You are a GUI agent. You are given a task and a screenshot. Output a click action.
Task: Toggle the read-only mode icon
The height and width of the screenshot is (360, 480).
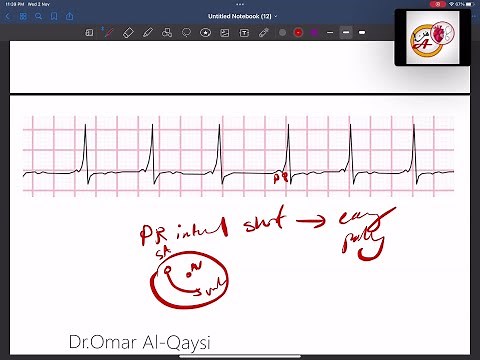click(x=89, y=33)
